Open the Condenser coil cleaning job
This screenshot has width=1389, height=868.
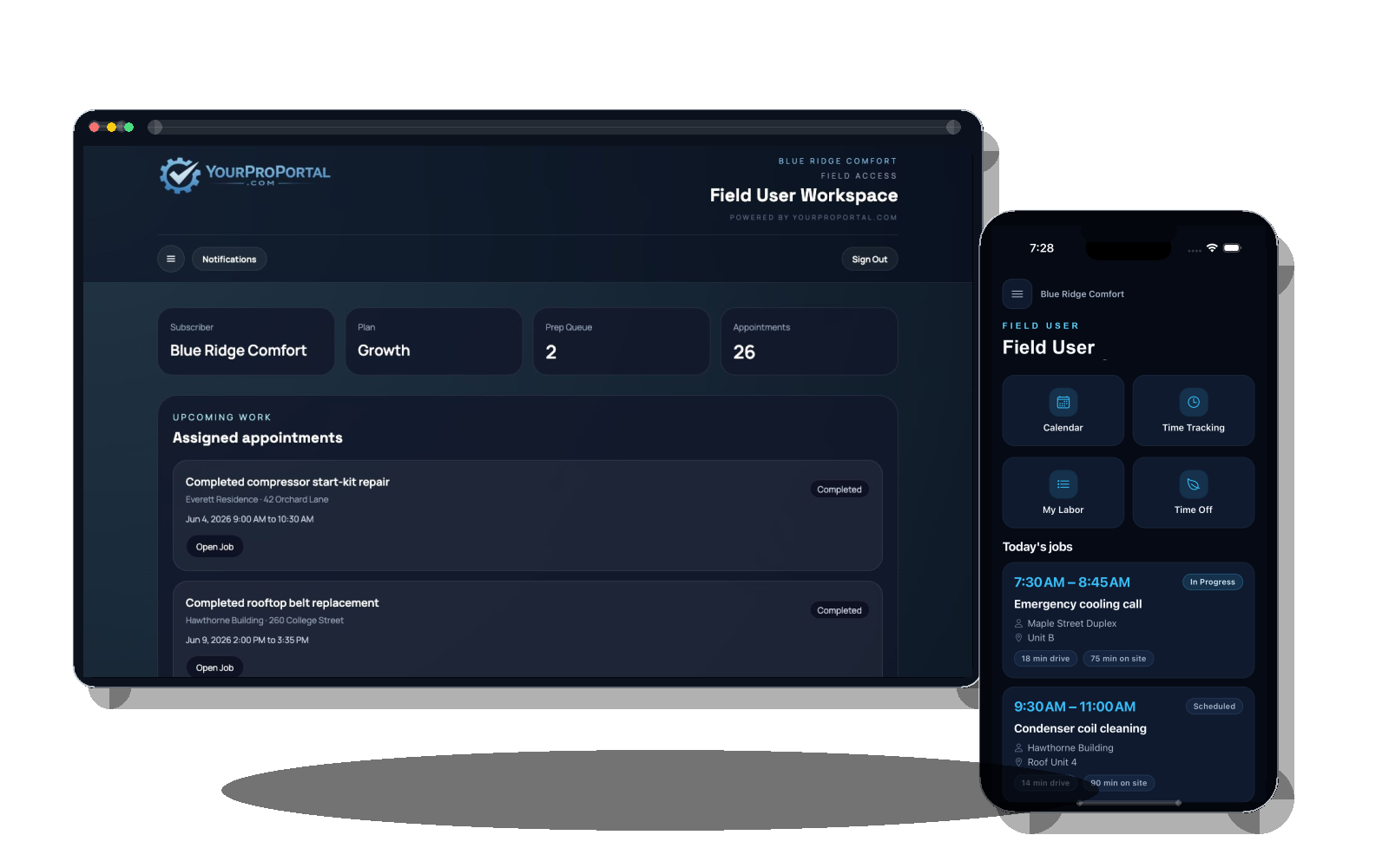(x=1129, y=745)
